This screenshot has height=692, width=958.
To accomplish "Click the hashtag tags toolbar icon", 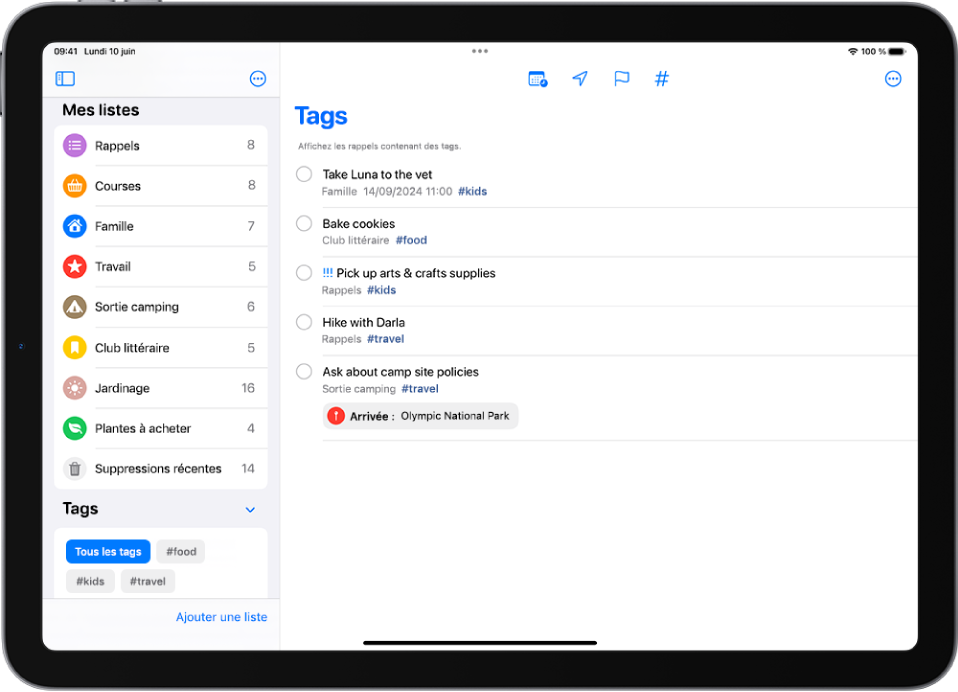I will [x=661, y=79].
